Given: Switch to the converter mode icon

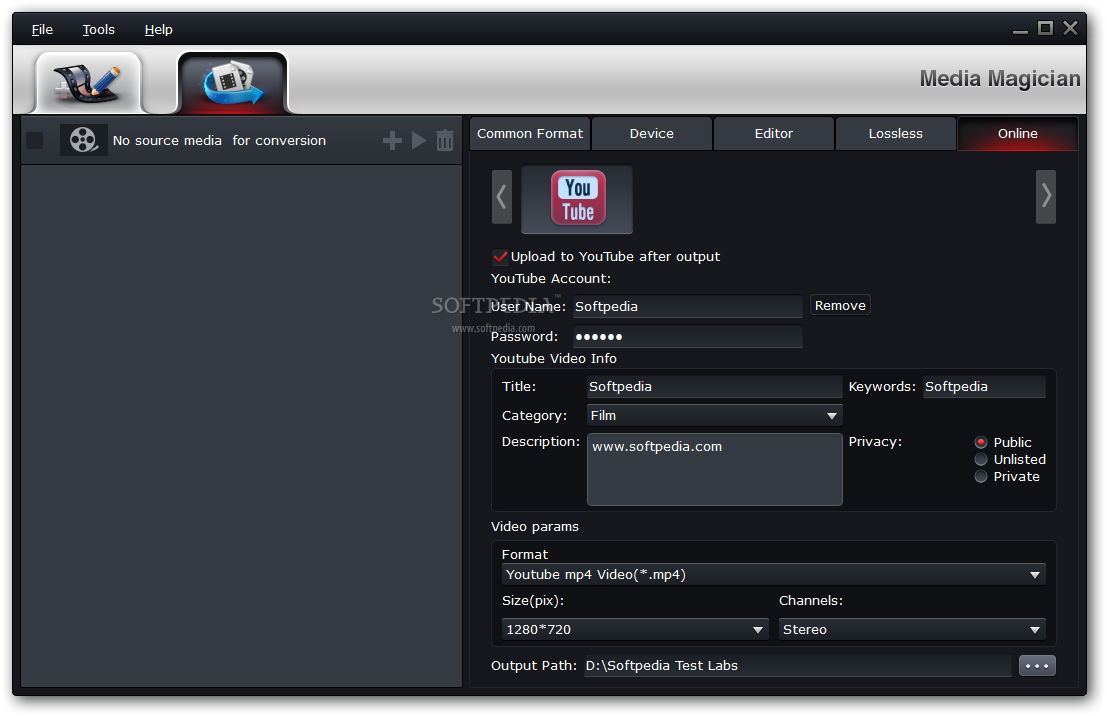Looking at the screenshot, I should pyautogui.click(x=232, y=83).
